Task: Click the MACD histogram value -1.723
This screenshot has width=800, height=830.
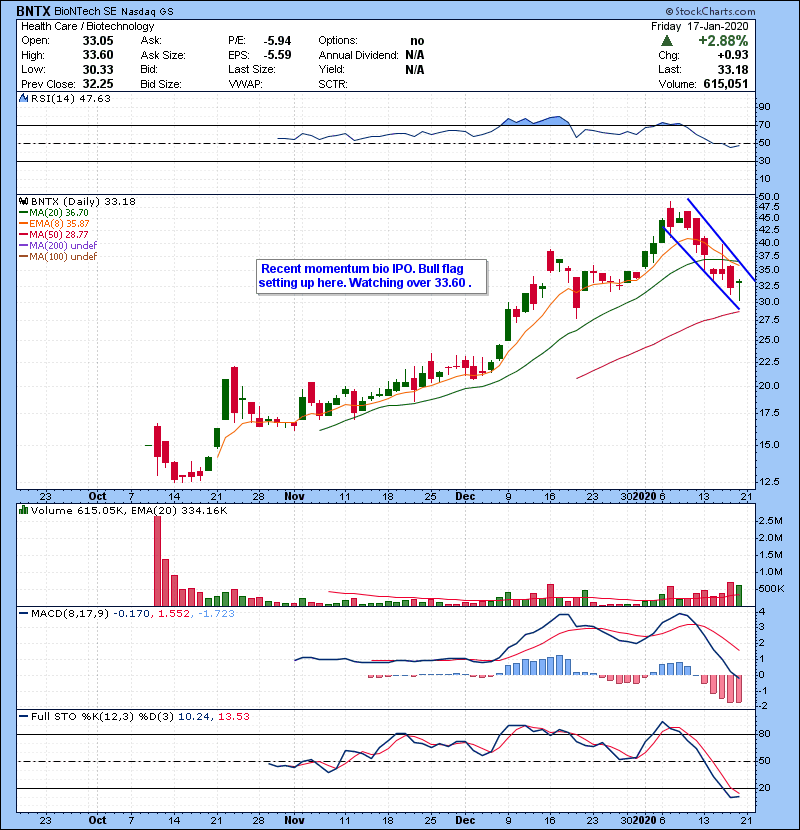Action: pyautogui.click(x=216, y=614)
